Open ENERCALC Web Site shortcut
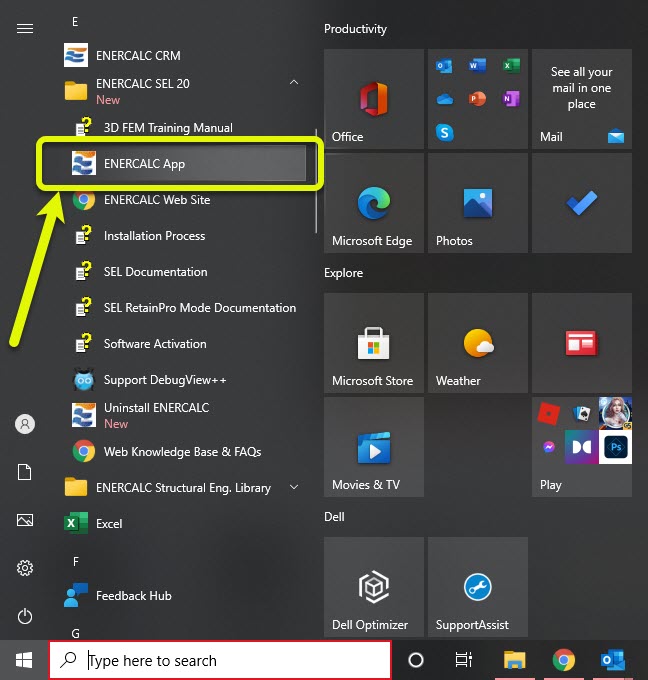The image size is (648, 680). point(182,199)
